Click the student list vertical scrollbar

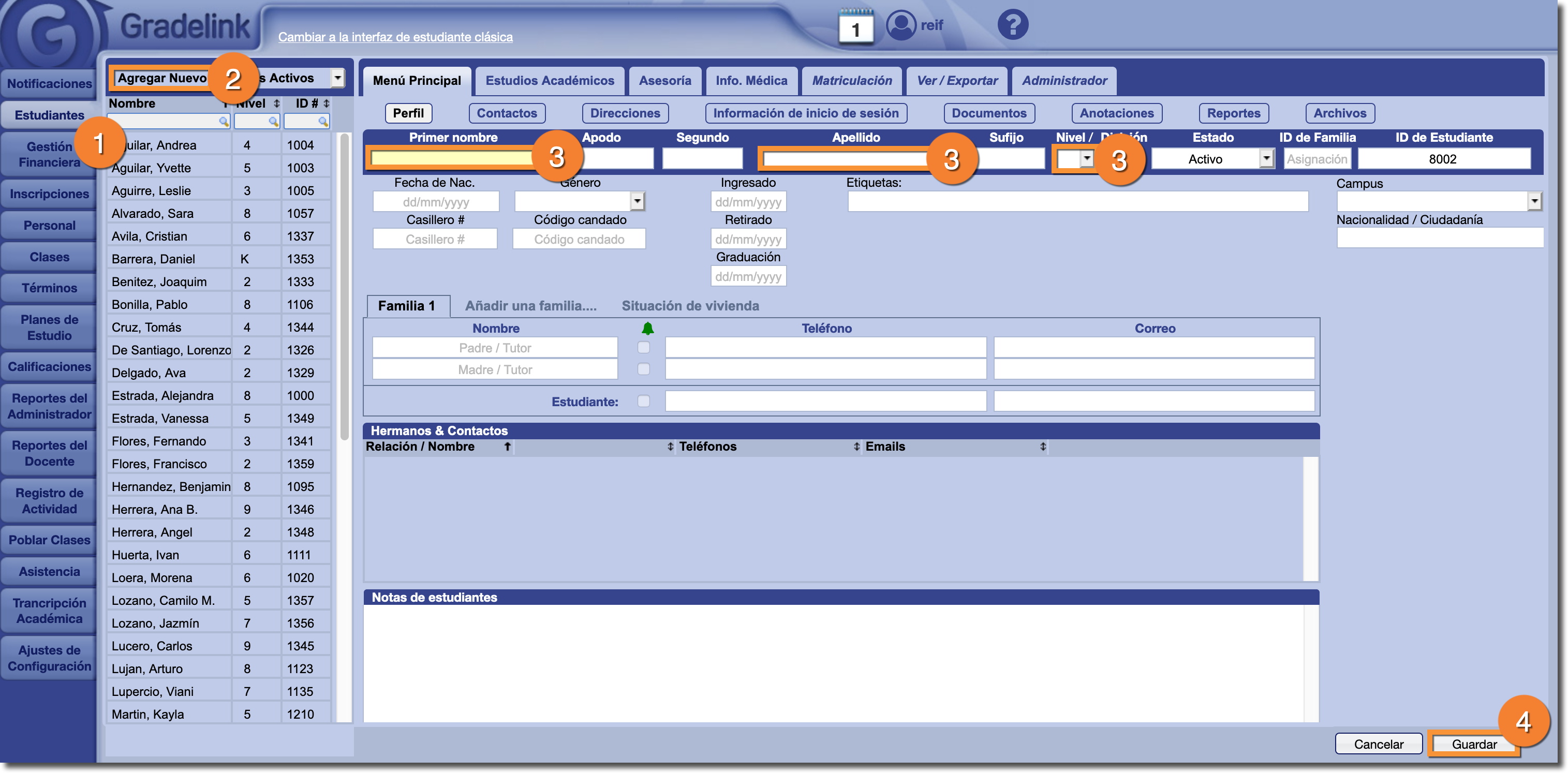click(x=345, y=286)
